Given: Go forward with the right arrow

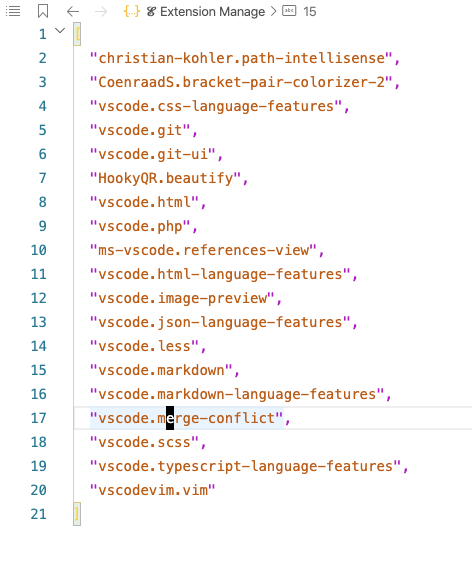Looking at the screenshot, I should click(101, 12).
